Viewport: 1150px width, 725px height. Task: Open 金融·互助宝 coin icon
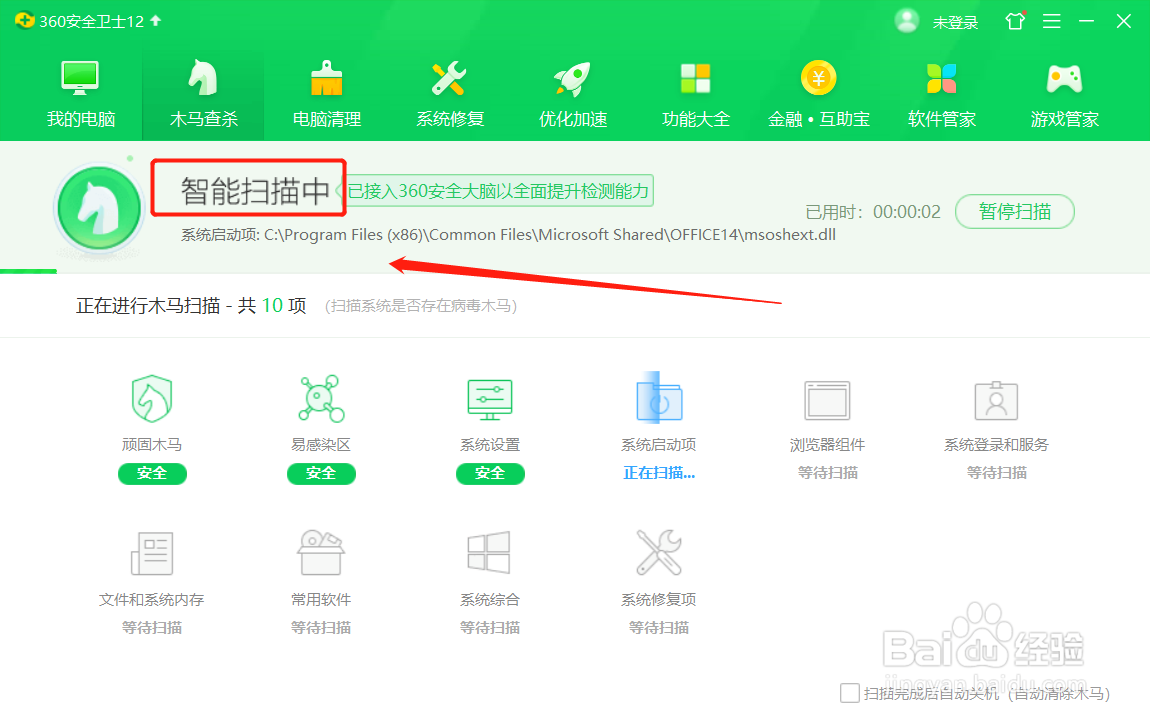point(818,78)
